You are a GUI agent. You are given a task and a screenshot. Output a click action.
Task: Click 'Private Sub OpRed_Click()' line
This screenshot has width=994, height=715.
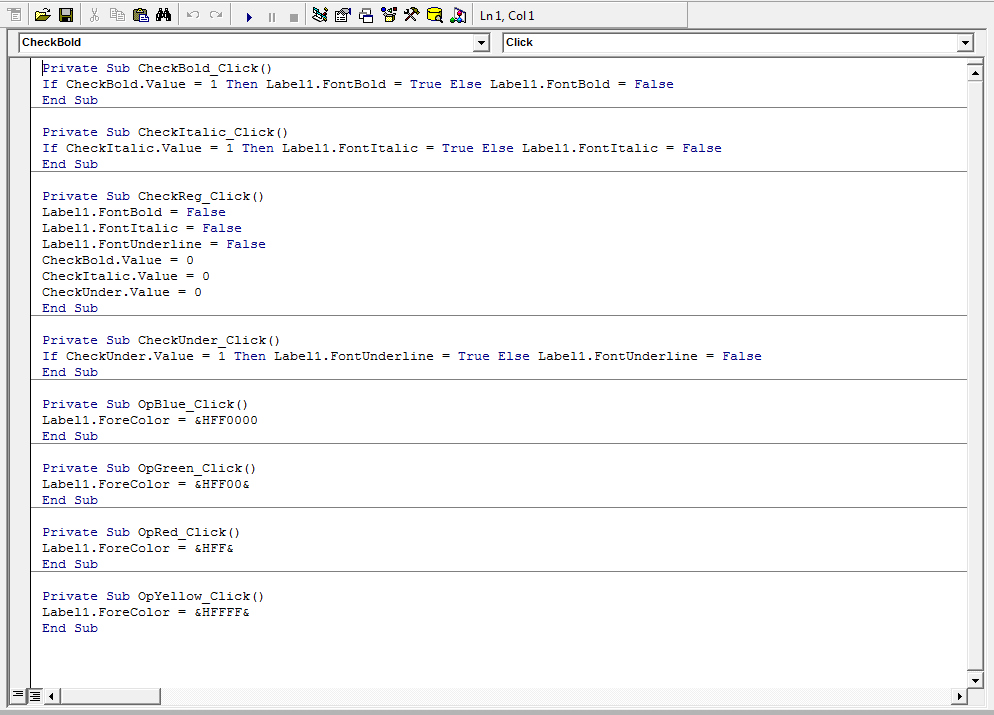pos(141,532)
